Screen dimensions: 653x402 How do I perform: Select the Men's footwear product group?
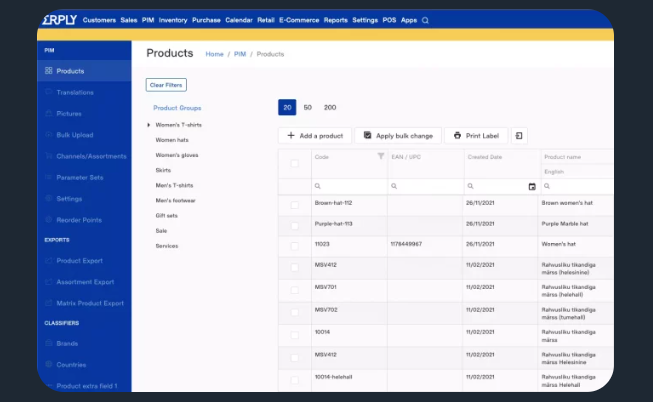(x=175, y=200)
